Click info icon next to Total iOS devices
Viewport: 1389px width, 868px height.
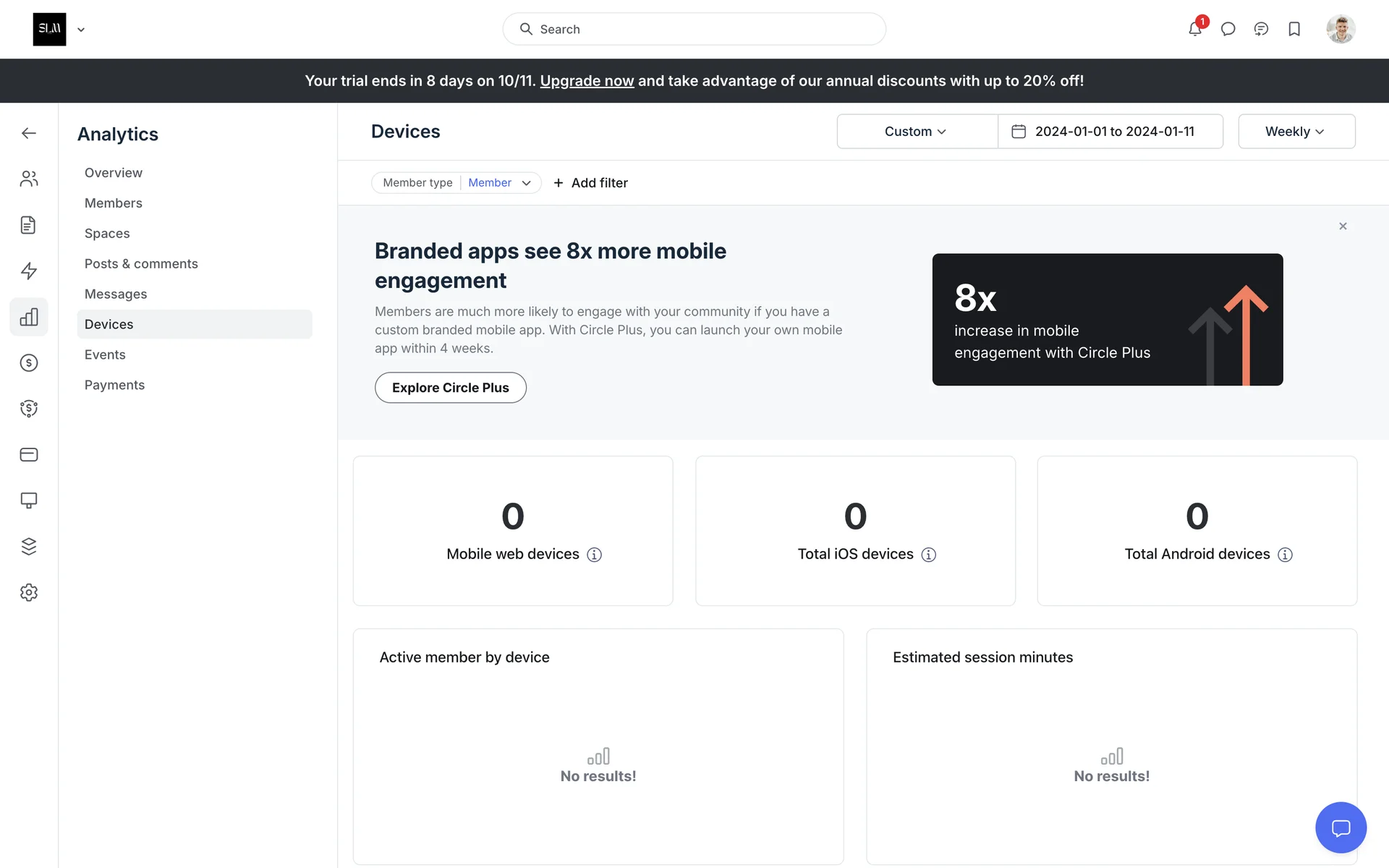click(929, 555)
